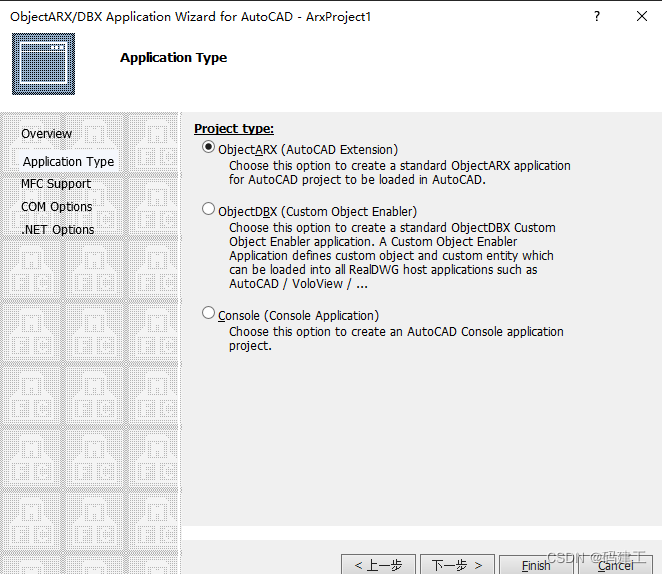Pick the Console (Console Application) radio button
Viewport: 662px width, 574px height.
tap(209, 314)
